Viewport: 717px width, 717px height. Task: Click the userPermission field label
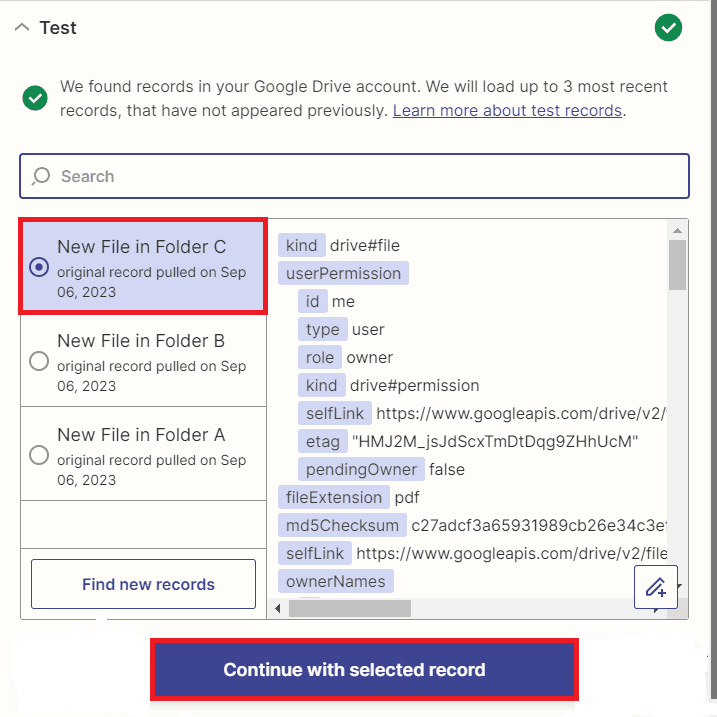coord(343,273)
